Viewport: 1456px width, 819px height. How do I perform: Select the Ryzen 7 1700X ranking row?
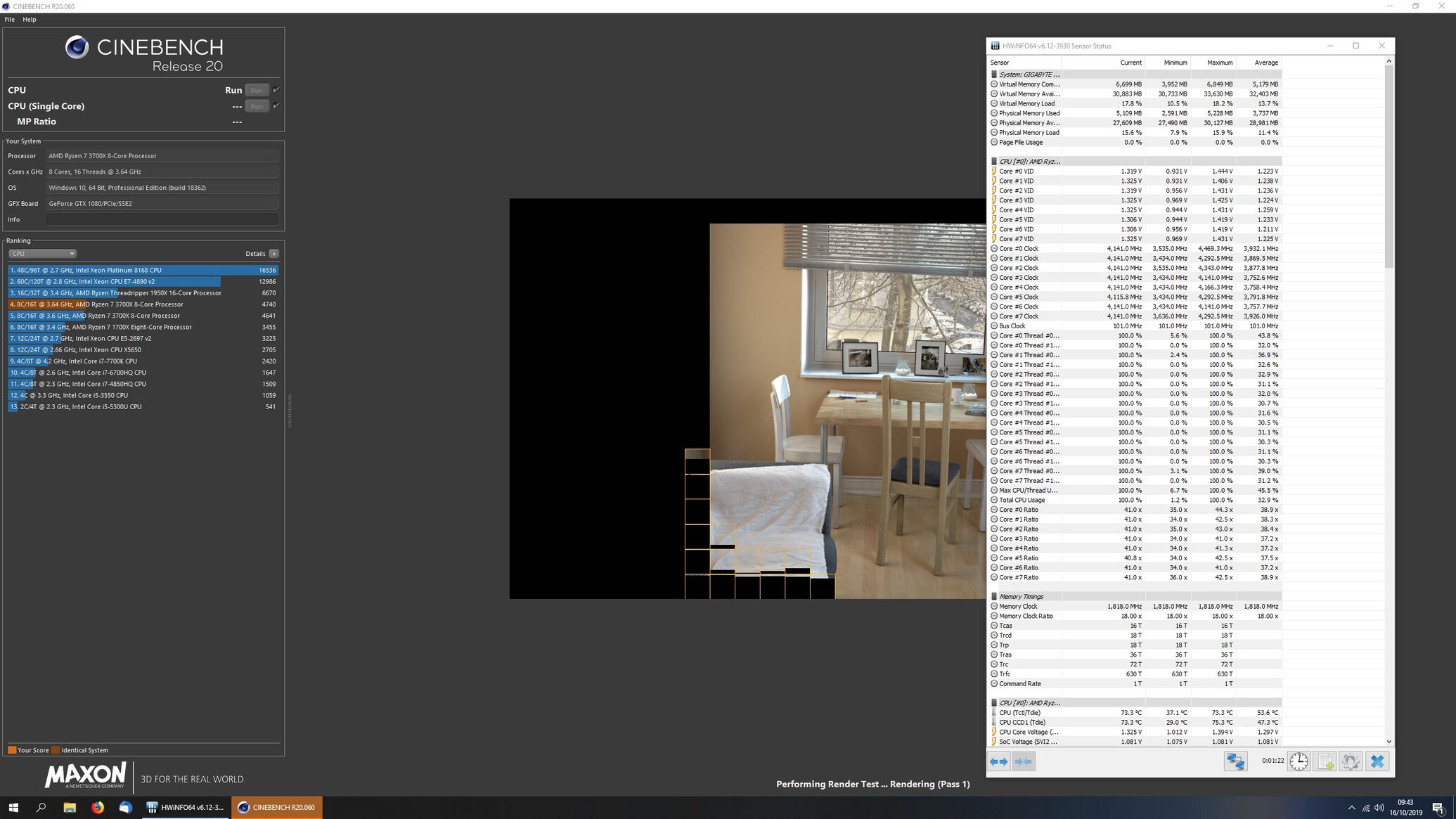pos(143,327)
